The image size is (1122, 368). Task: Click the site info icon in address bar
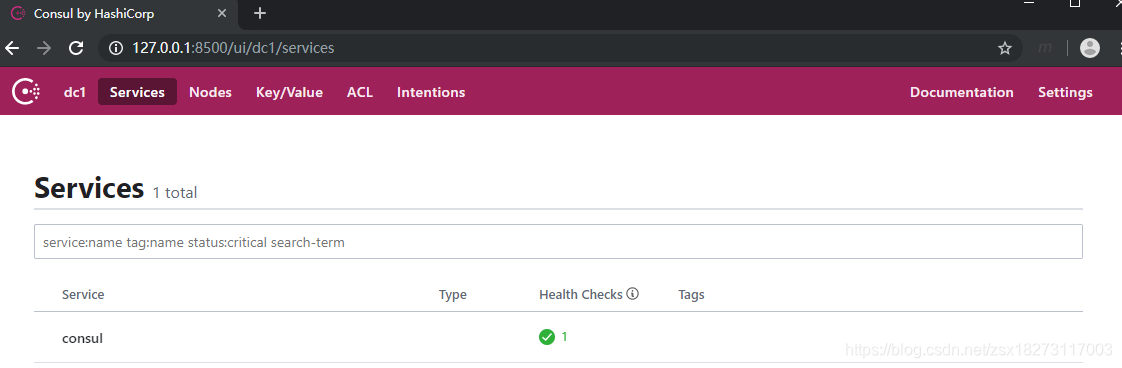point(116,48)
